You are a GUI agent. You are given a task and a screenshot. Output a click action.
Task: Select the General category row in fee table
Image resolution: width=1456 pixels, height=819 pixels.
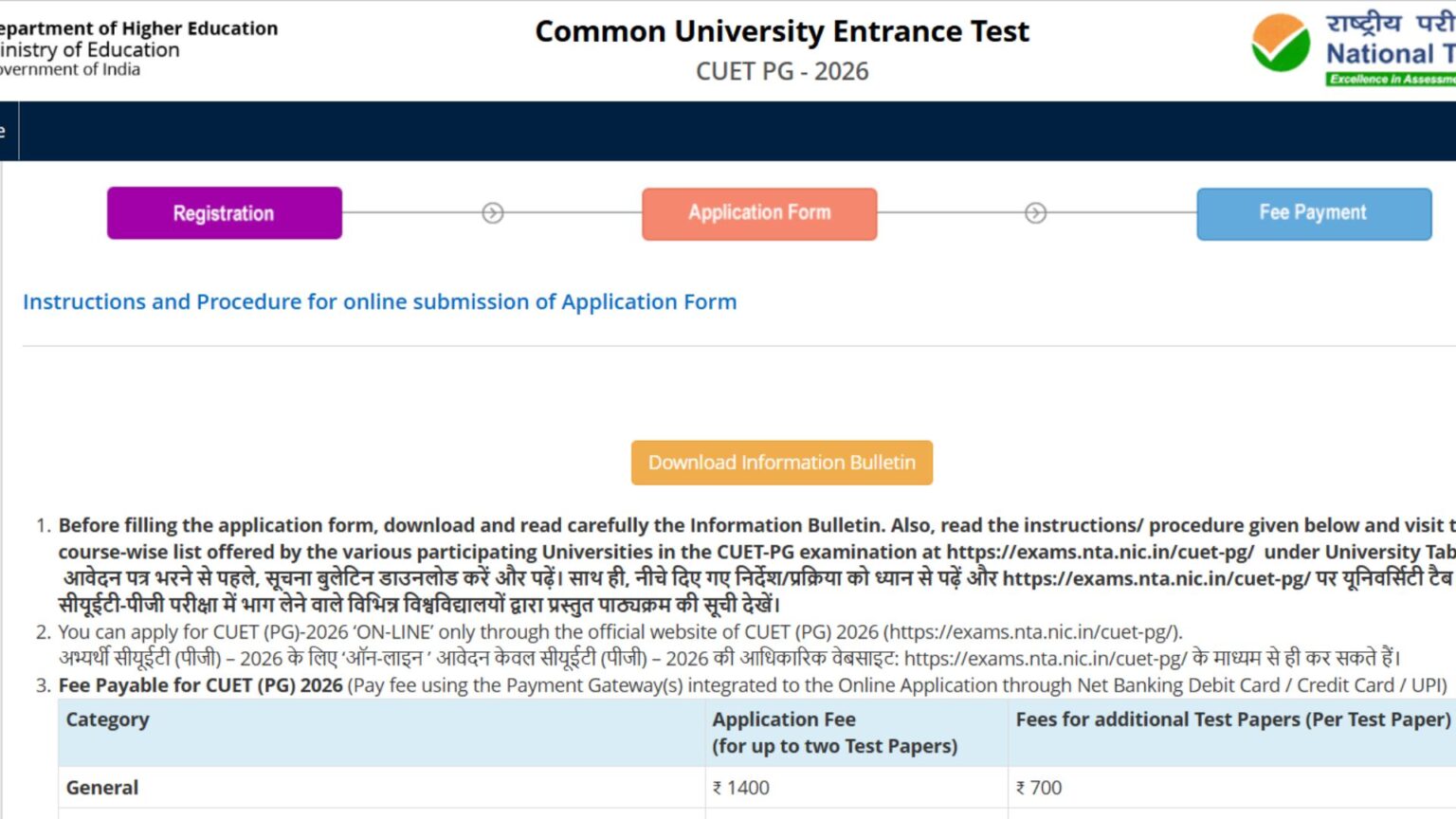coord(100,787)
